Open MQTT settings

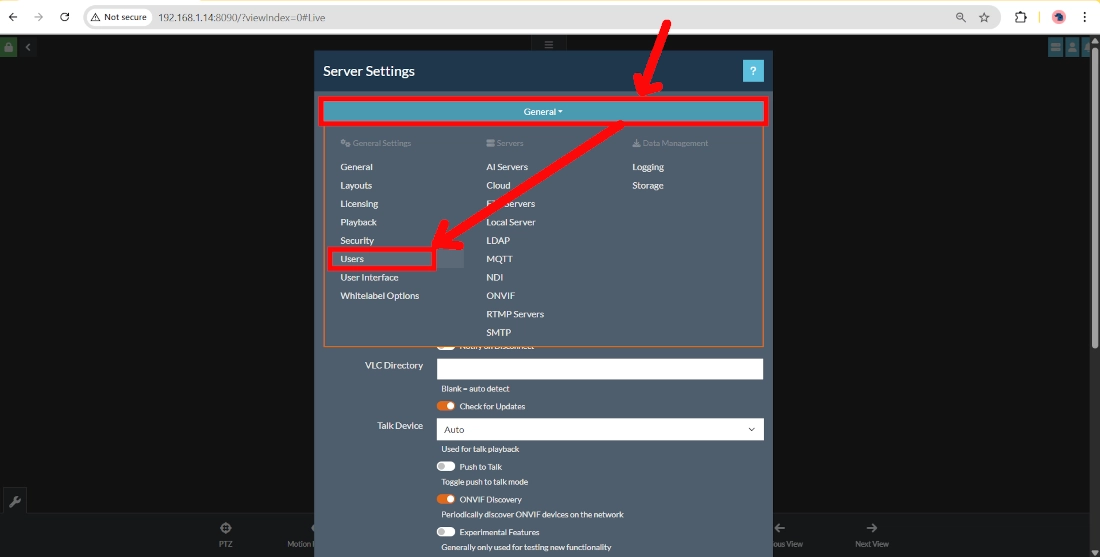coord(499,259)
